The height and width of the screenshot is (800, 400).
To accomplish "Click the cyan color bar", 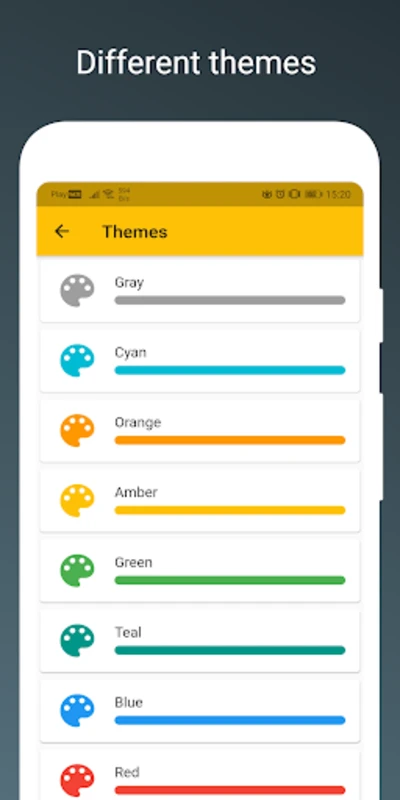I will (230, 370).
